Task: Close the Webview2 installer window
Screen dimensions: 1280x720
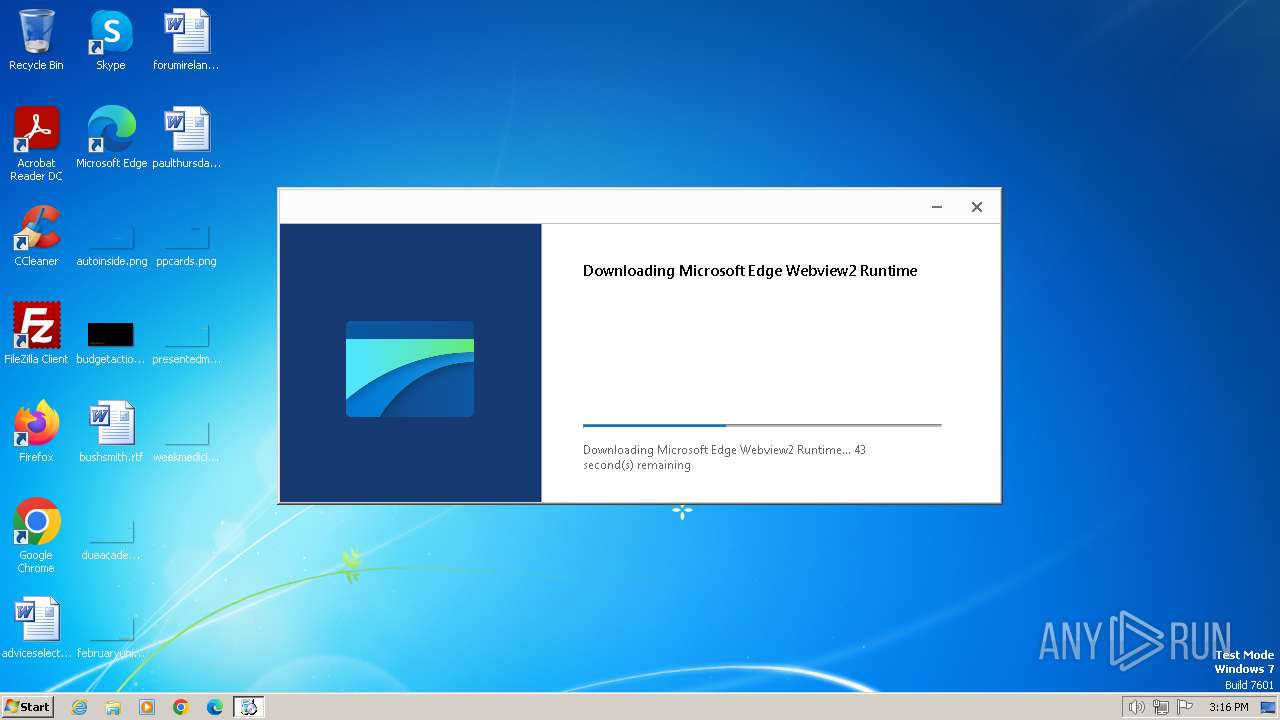Action: pyautogui.click(x=977, y=207)
